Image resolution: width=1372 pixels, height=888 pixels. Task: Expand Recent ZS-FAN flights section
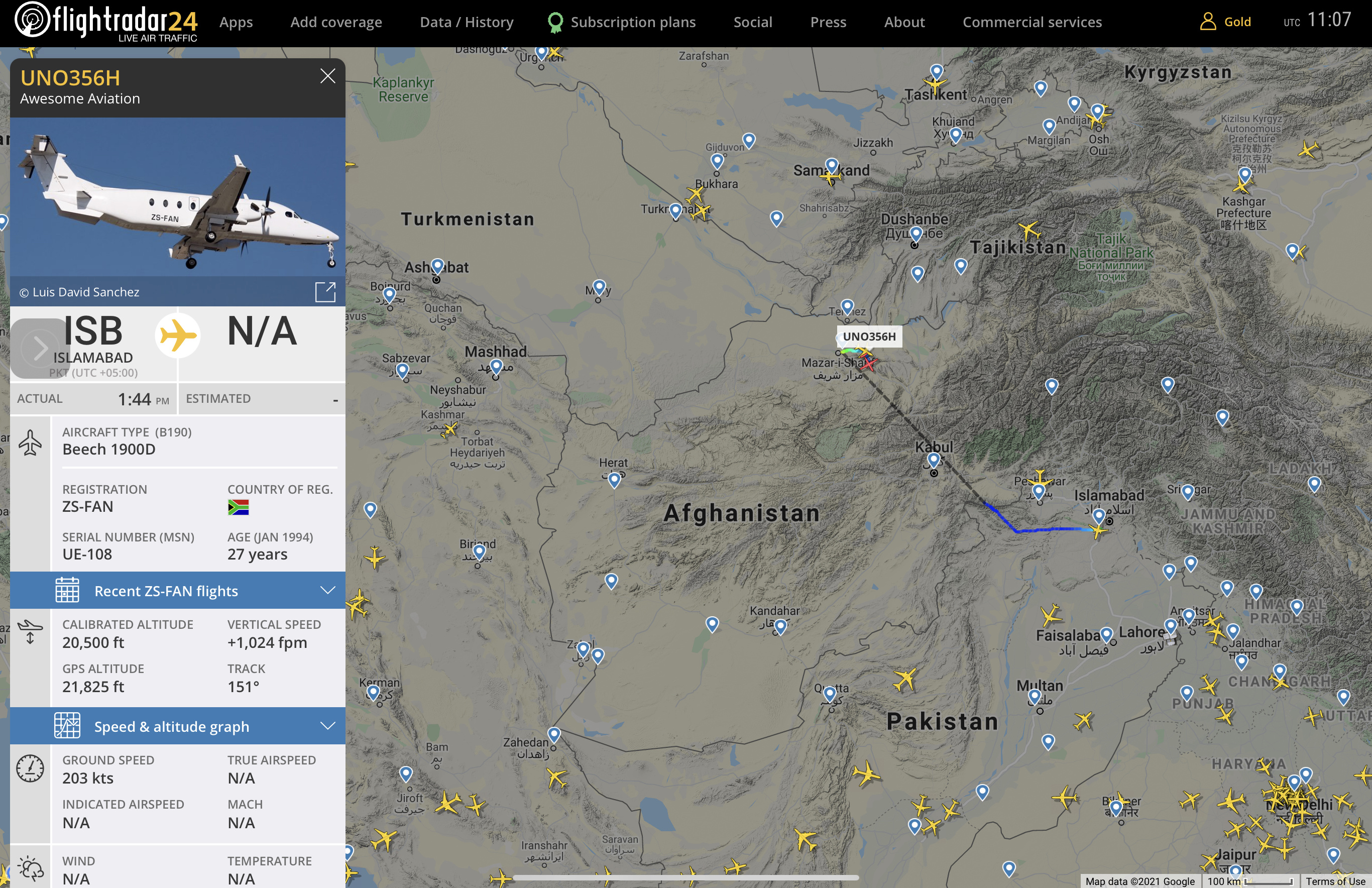[327, 590]
